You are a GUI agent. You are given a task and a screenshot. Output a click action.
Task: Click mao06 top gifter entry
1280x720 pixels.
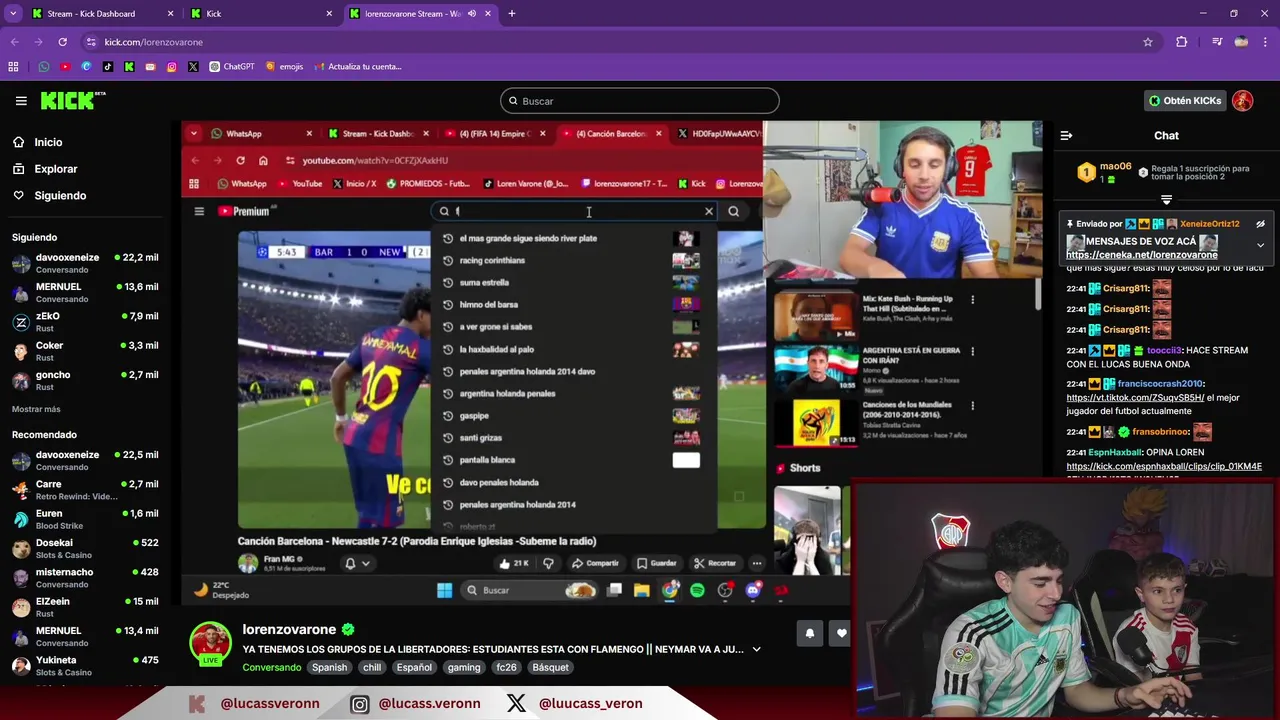[x=1104, y=172]
